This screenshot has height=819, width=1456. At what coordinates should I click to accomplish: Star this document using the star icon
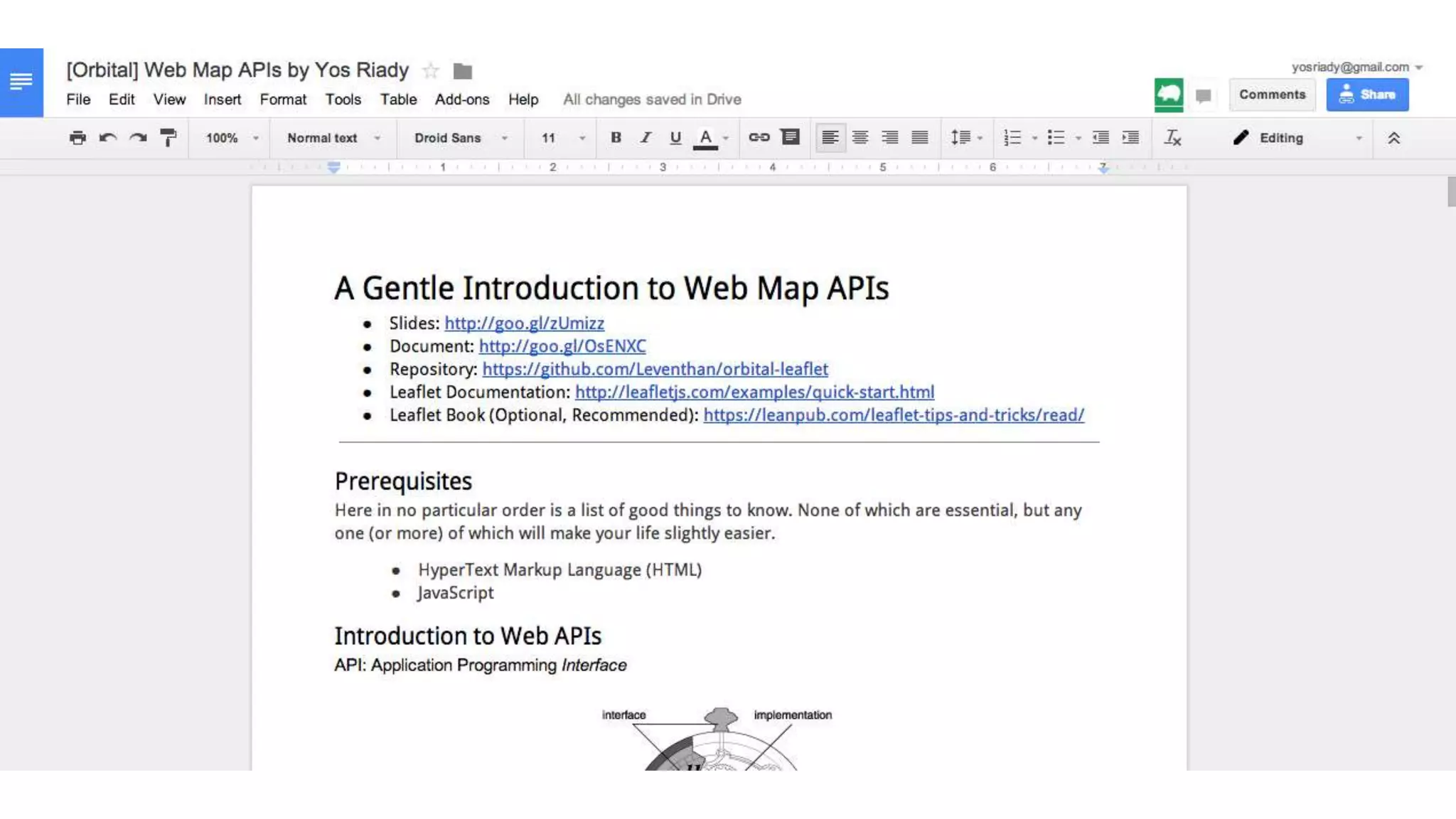tap(430, 70)
